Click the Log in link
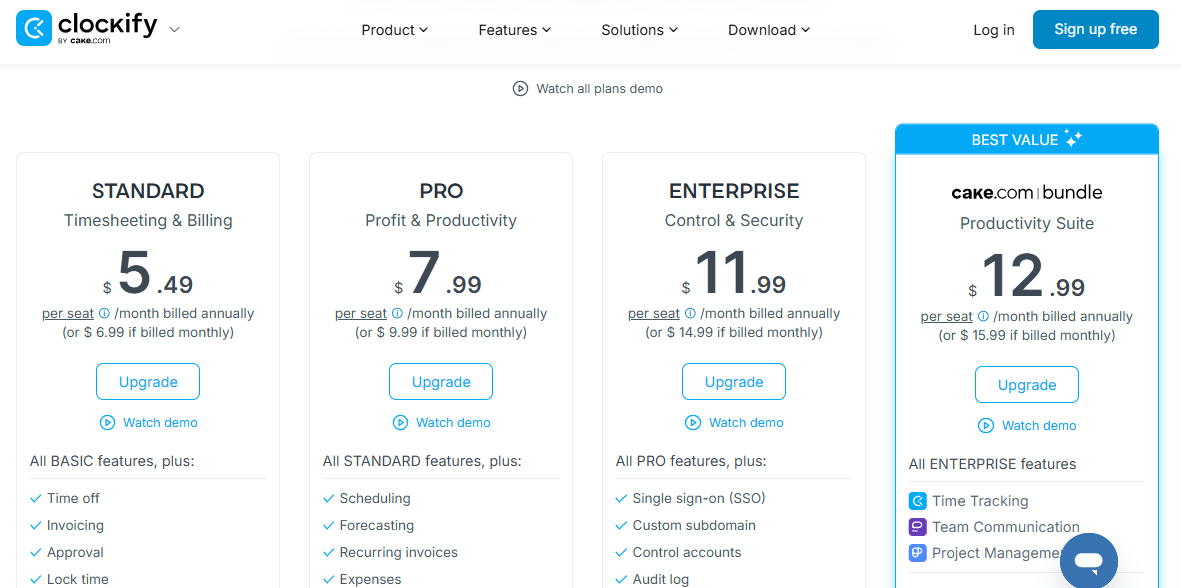 click(x=993, y=30)
